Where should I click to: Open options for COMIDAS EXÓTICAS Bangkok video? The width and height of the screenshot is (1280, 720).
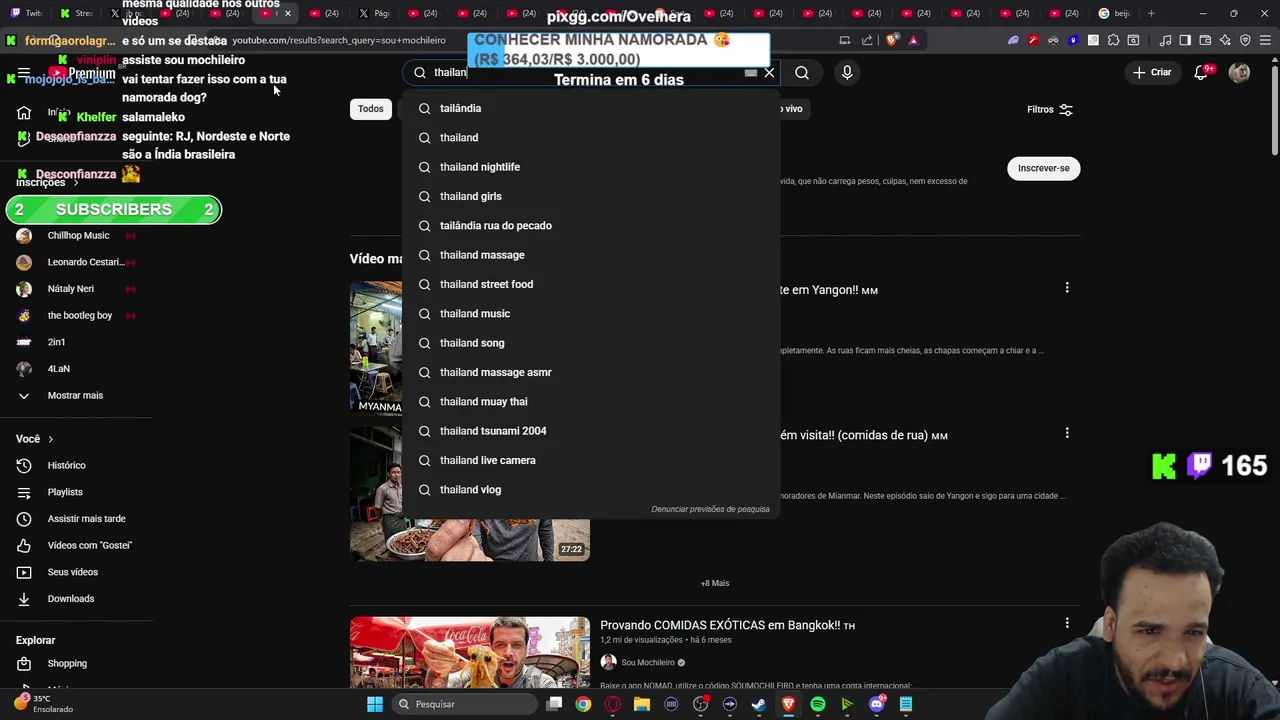pos(1067,623)
